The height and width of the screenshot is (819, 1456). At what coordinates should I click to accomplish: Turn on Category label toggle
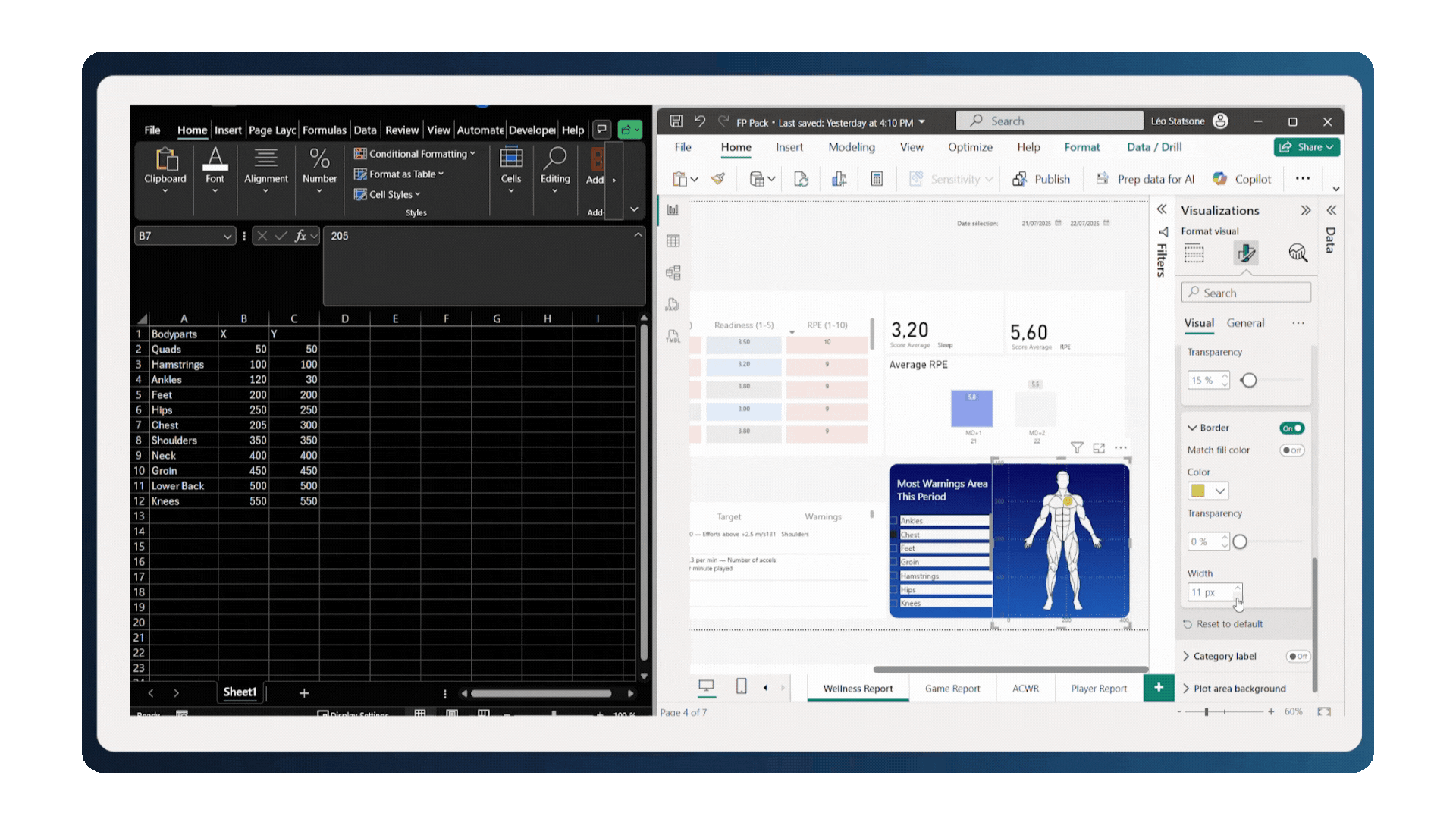(x=1298, y=657)
